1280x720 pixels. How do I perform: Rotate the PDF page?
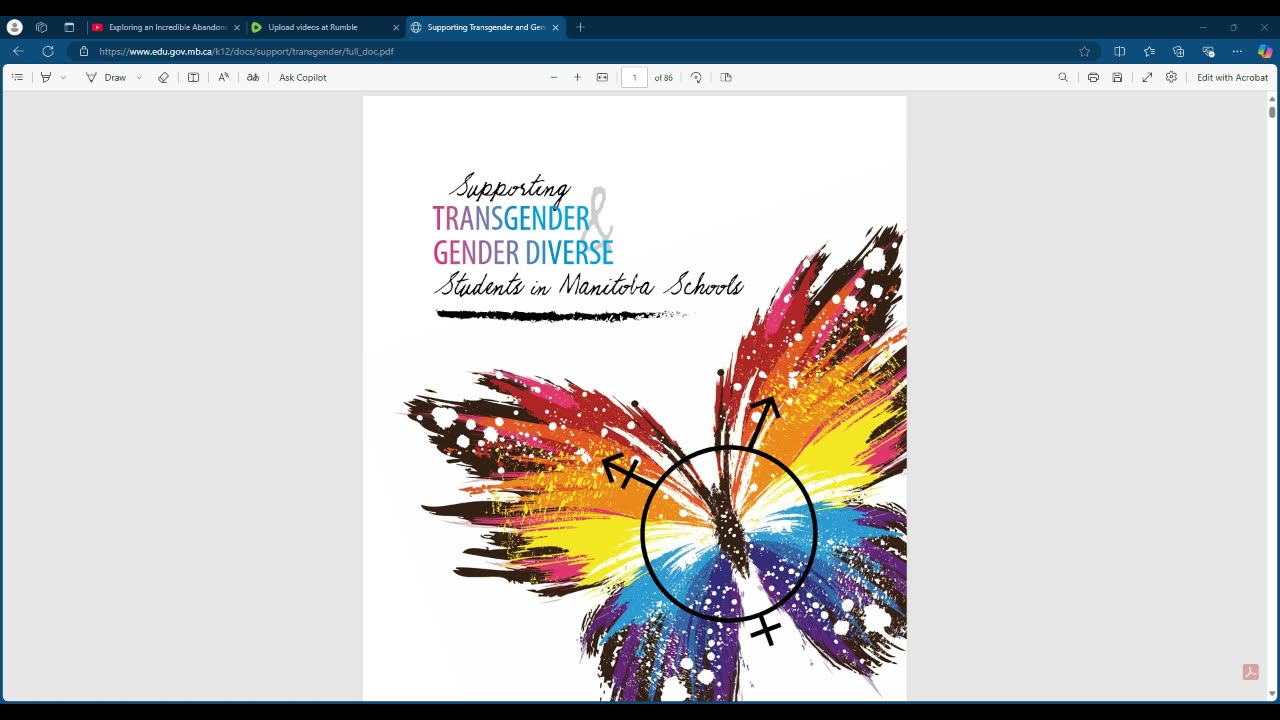point(696,77)
